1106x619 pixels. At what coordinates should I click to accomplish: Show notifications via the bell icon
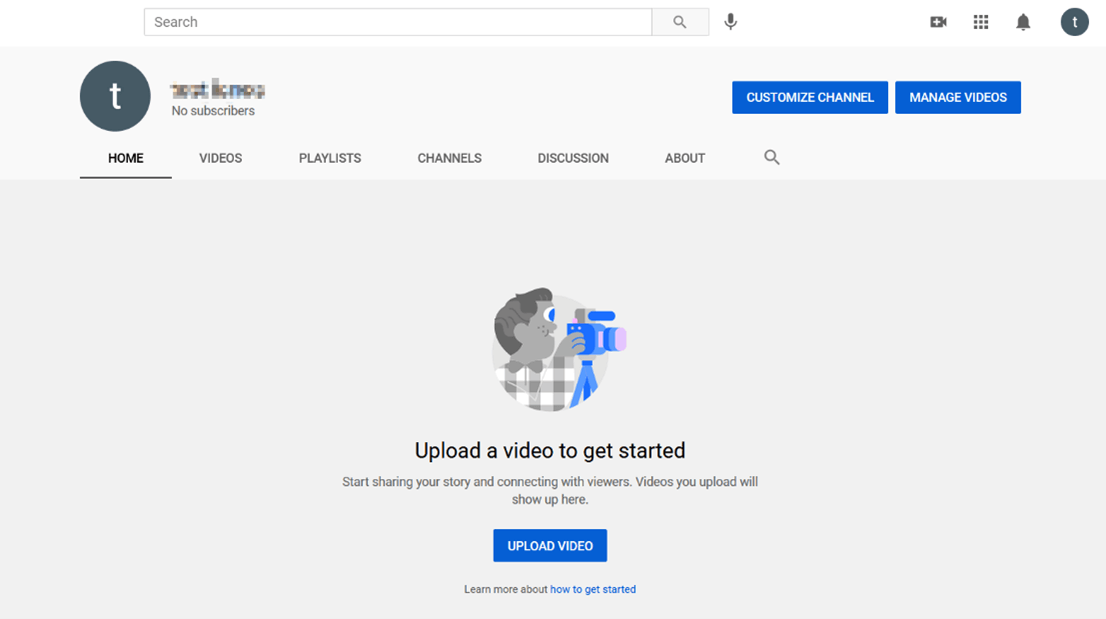pos(1023,22)
